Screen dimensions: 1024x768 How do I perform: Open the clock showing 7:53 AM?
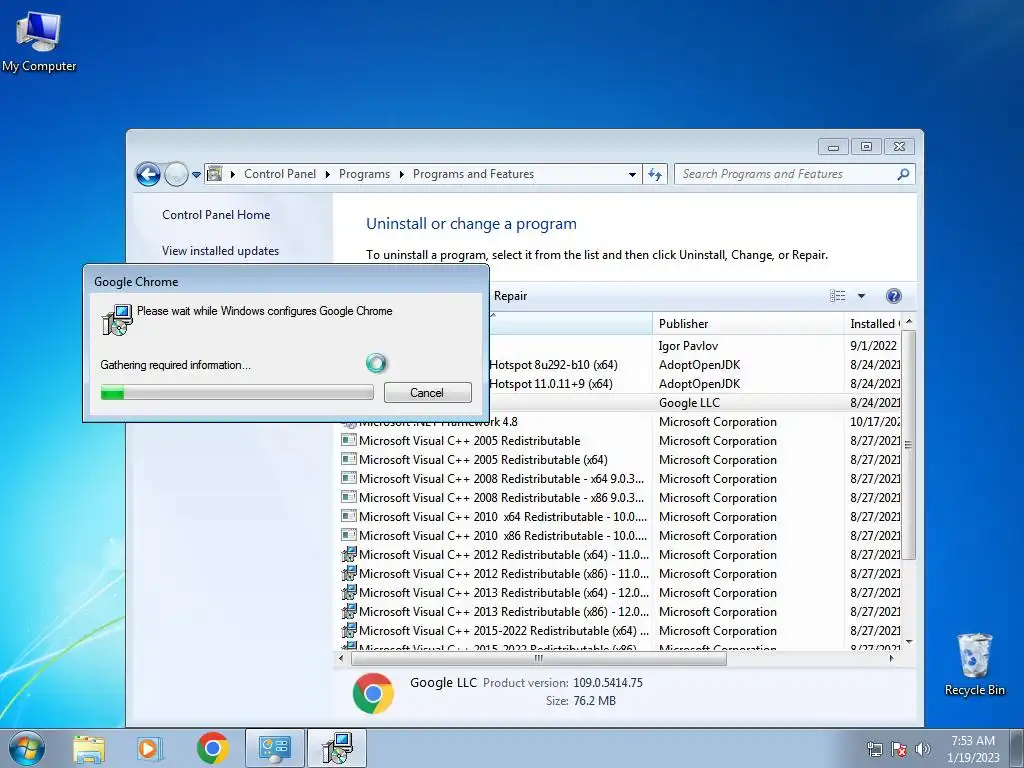[x=972, y=749]
